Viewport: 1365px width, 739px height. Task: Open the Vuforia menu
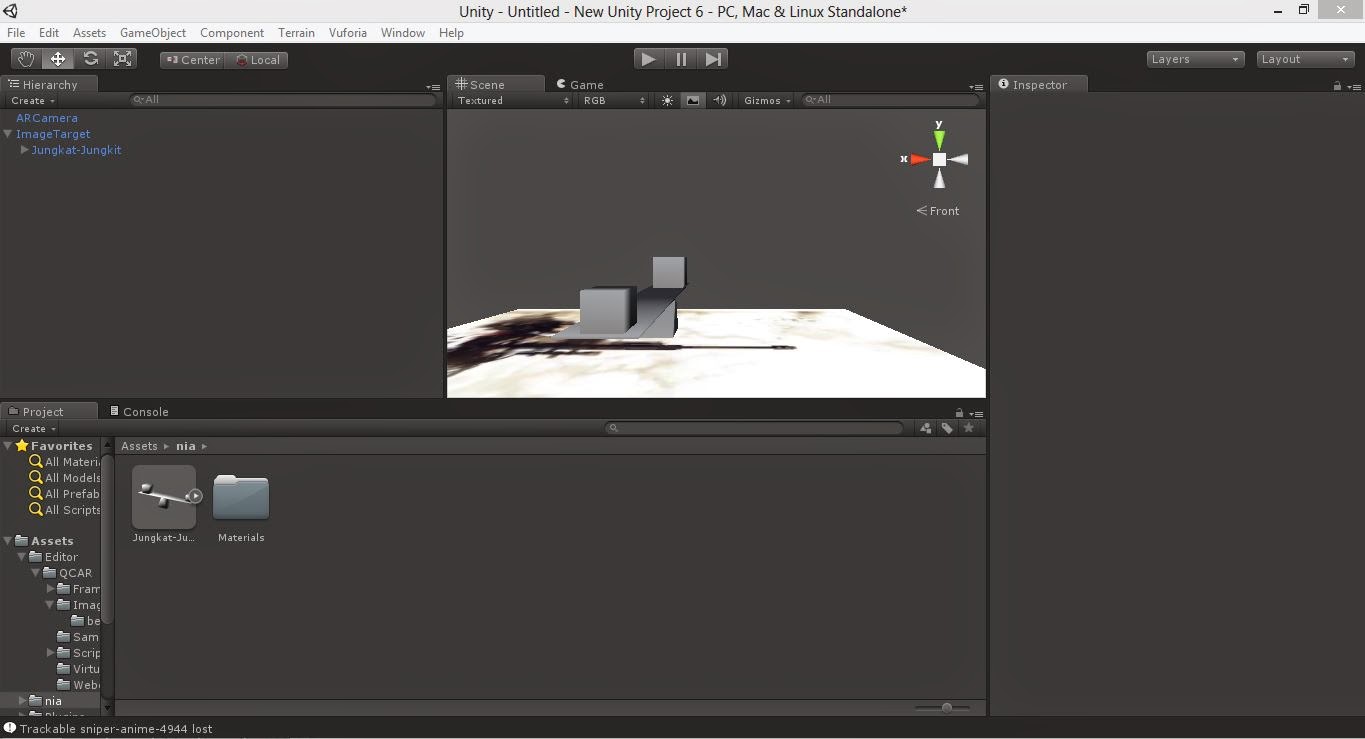pyautogui.click(x=348, y=32)
